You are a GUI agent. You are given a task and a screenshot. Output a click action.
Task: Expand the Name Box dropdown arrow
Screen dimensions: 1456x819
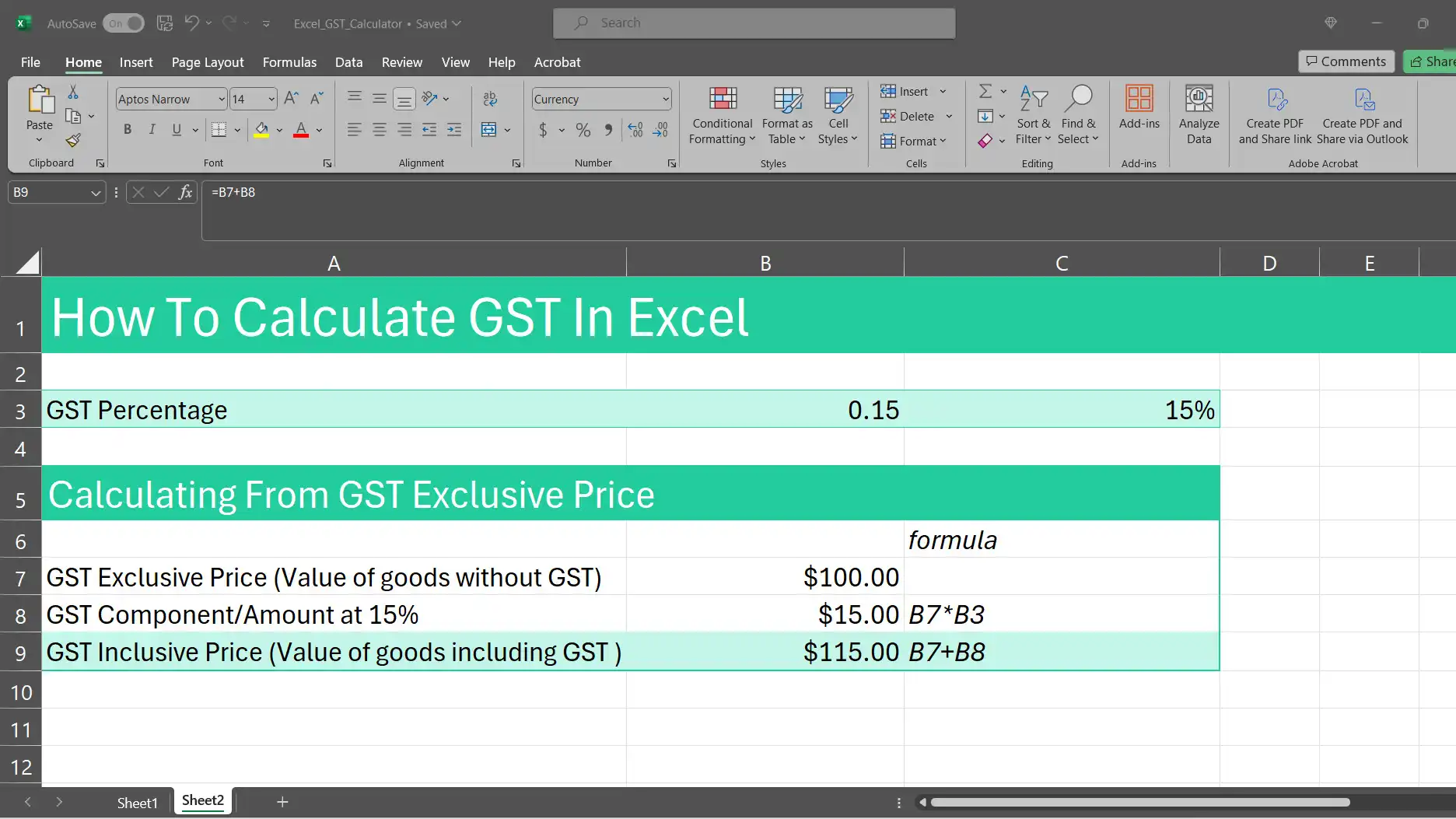tap(96, 192)
